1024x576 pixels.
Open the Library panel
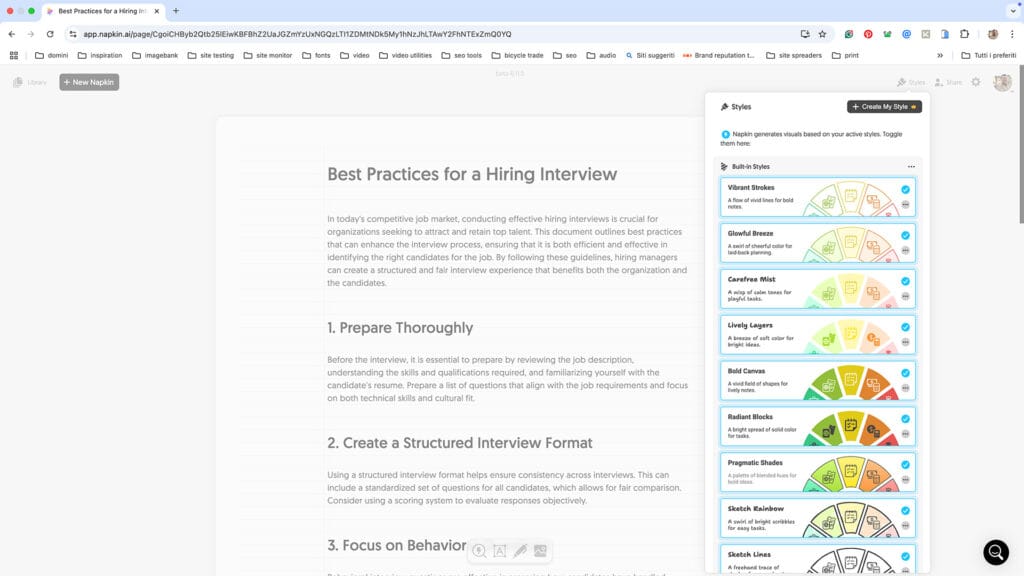coord(30,82)
